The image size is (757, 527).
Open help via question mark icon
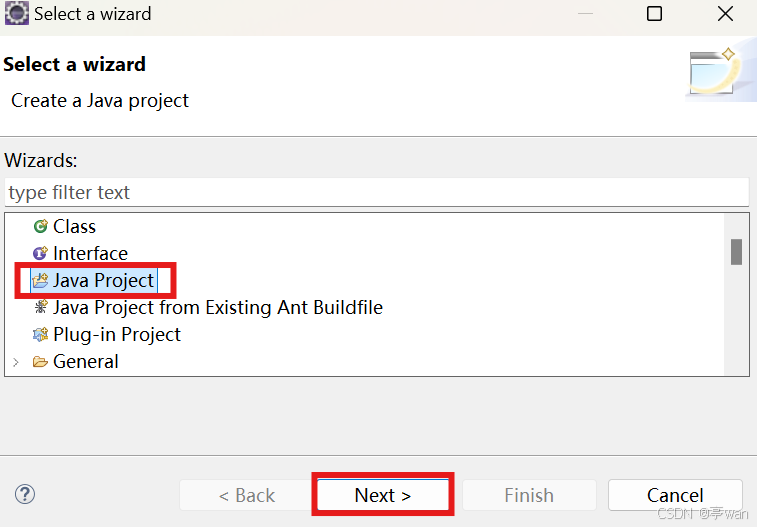(x=25, y=494)
